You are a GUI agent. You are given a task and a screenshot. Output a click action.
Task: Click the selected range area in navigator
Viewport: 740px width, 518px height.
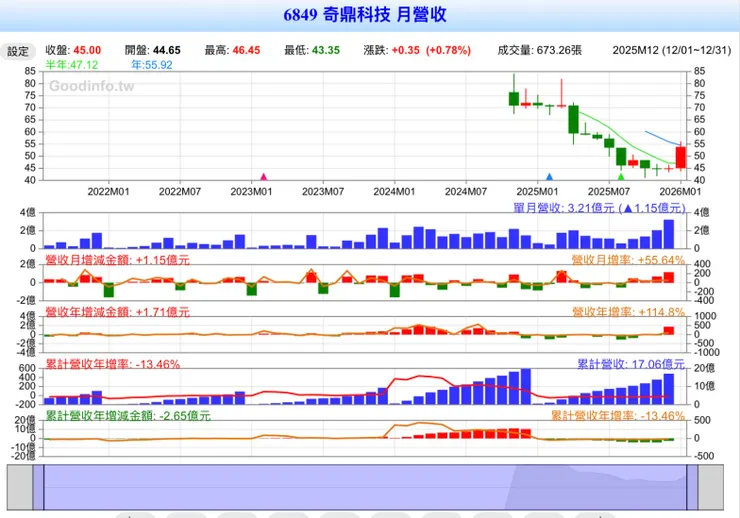point(365,487)
